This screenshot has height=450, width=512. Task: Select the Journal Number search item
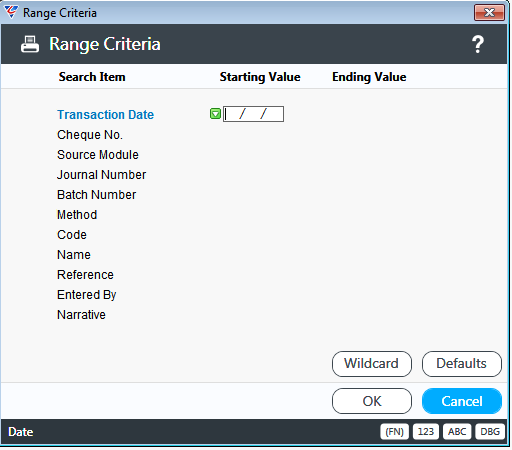(x=102, y=175)
